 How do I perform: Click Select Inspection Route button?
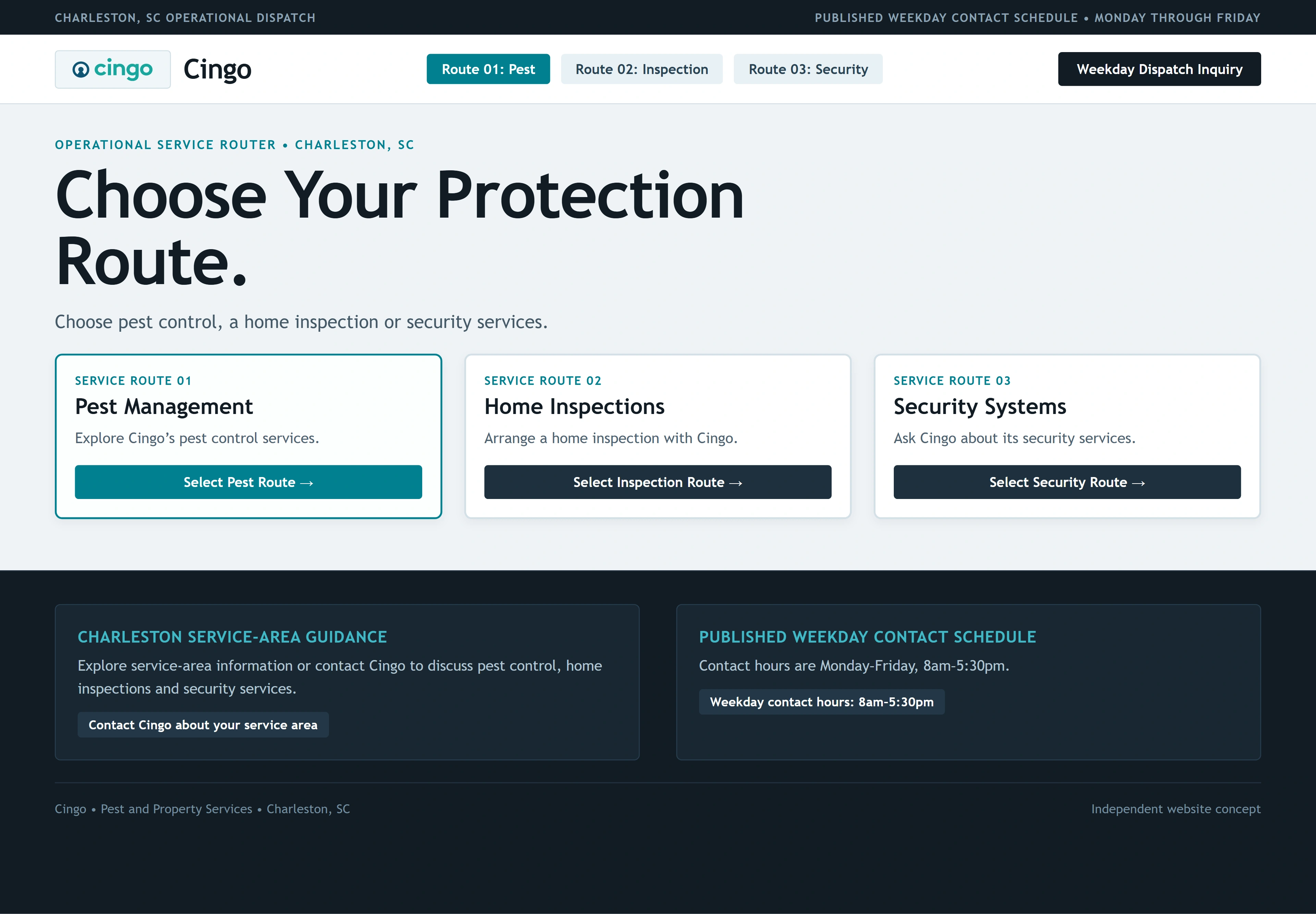(x=657, y=482)
